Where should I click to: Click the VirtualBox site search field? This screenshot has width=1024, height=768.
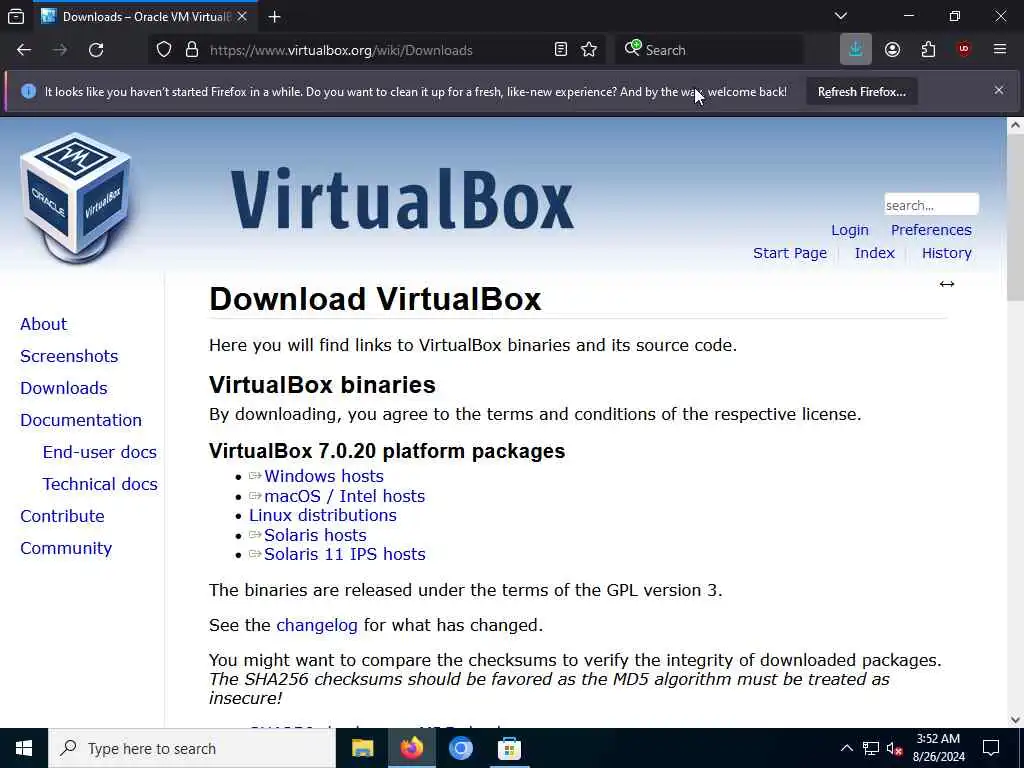(x=931, y=204)
